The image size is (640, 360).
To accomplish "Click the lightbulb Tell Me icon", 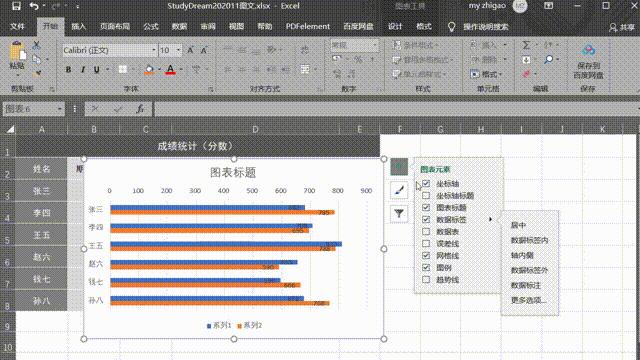I will coord(451,27).
